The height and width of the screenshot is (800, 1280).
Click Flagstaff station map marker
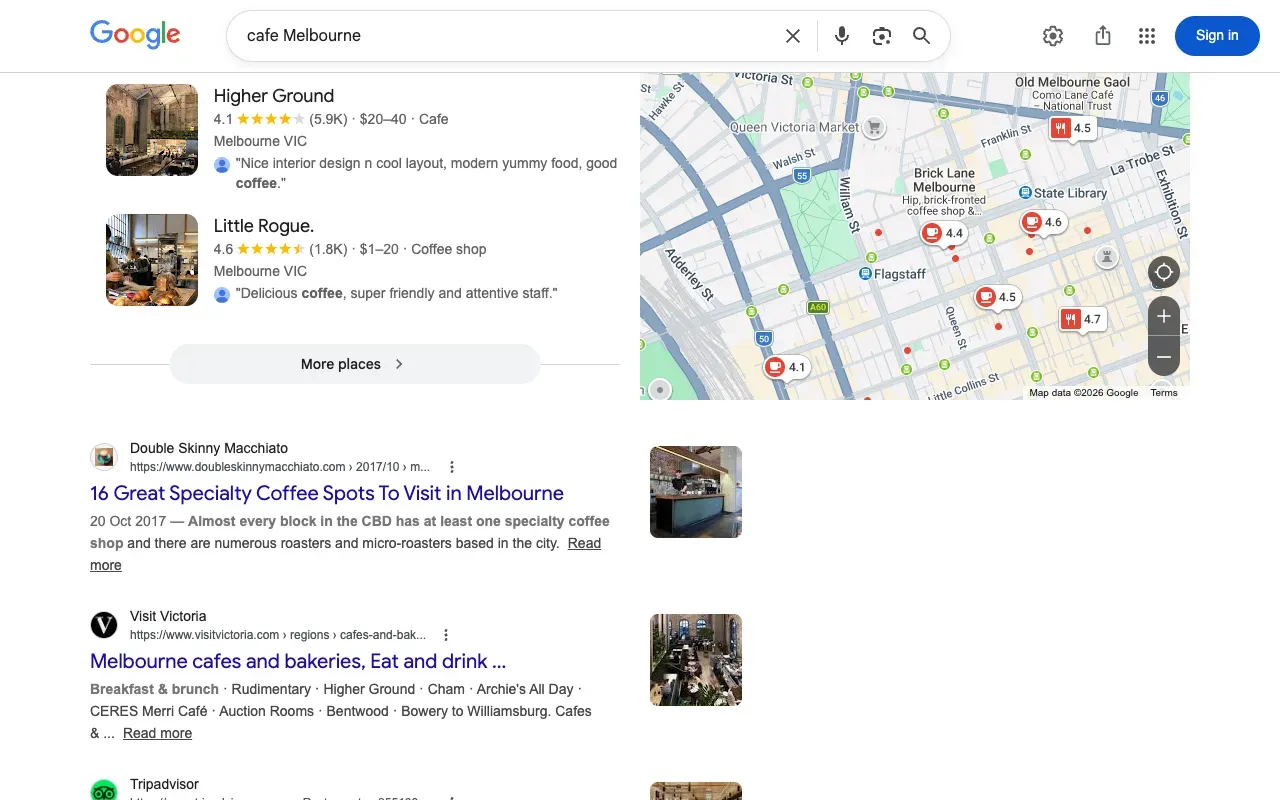click(x=866, y=274)
